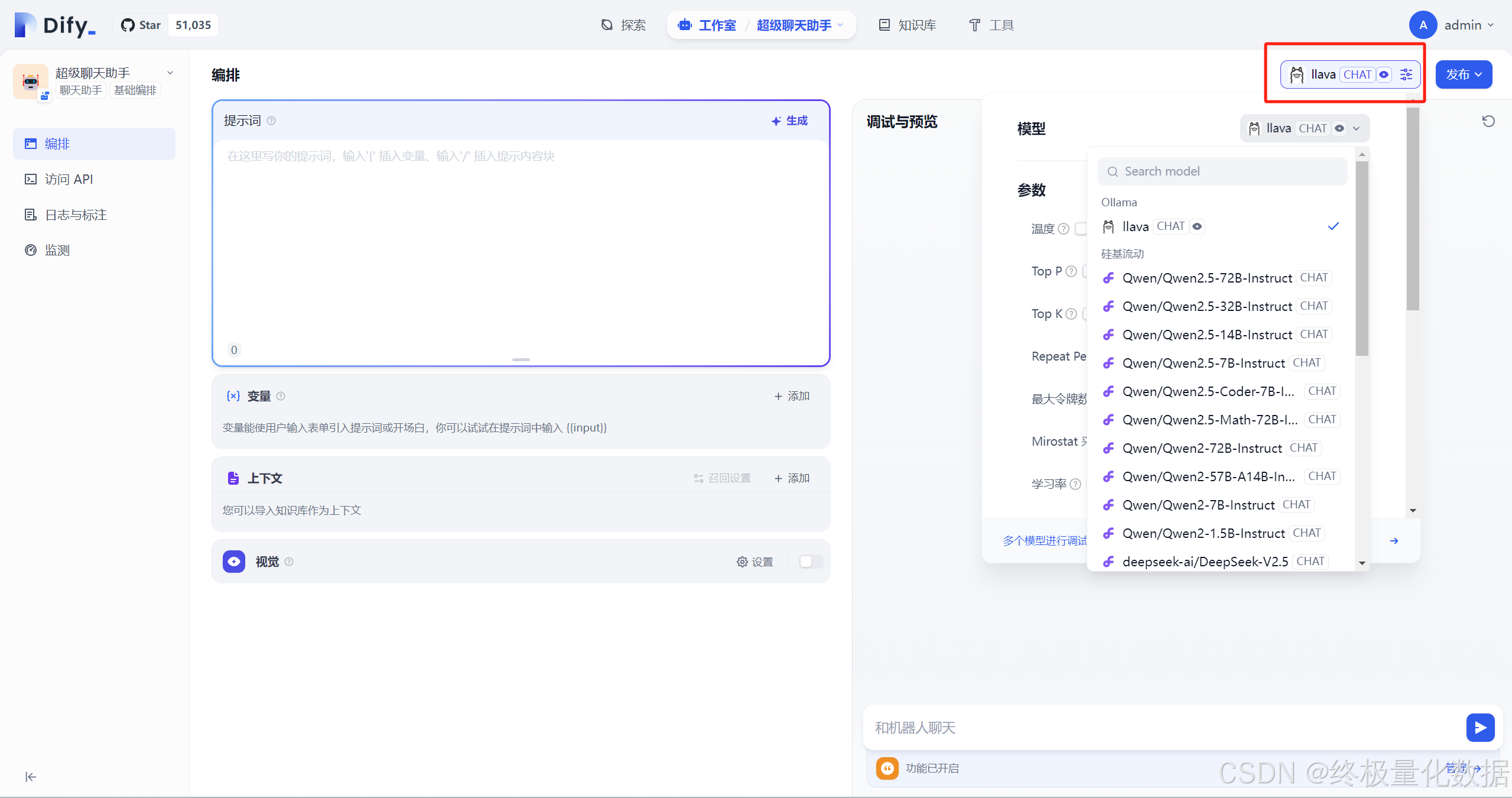Image resolution: width=1512 pixels, height=798 pixels.
Task: Enable the 视觉 vision toggle switch
Action: pyautogui.click(x=809, y=562)
